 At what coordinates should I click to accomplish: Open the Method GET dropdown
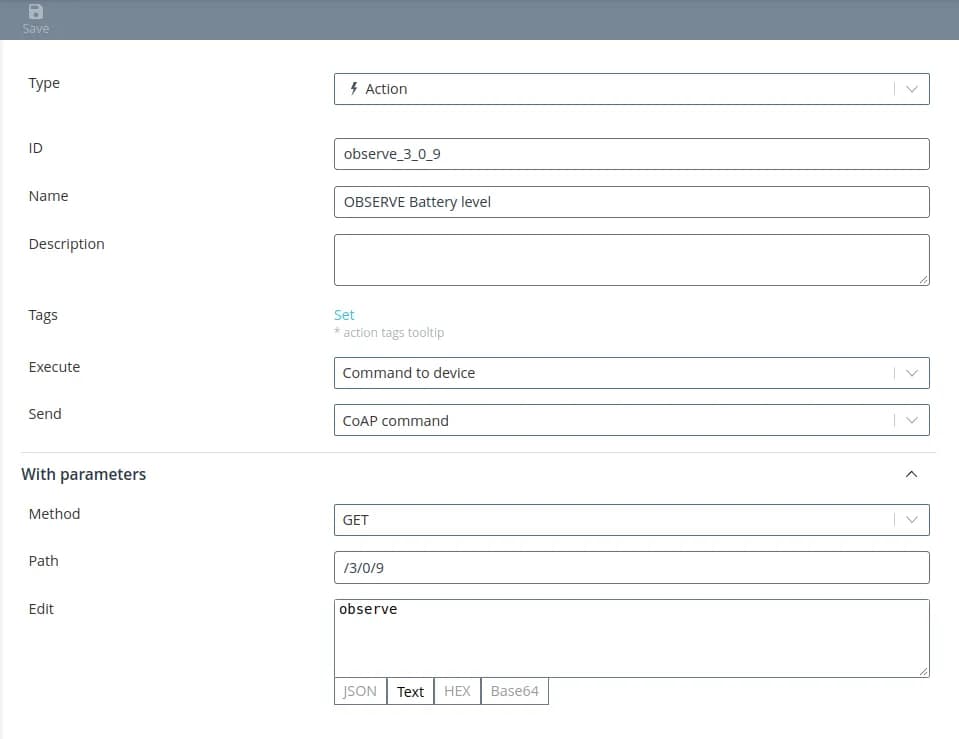[630, 520]
